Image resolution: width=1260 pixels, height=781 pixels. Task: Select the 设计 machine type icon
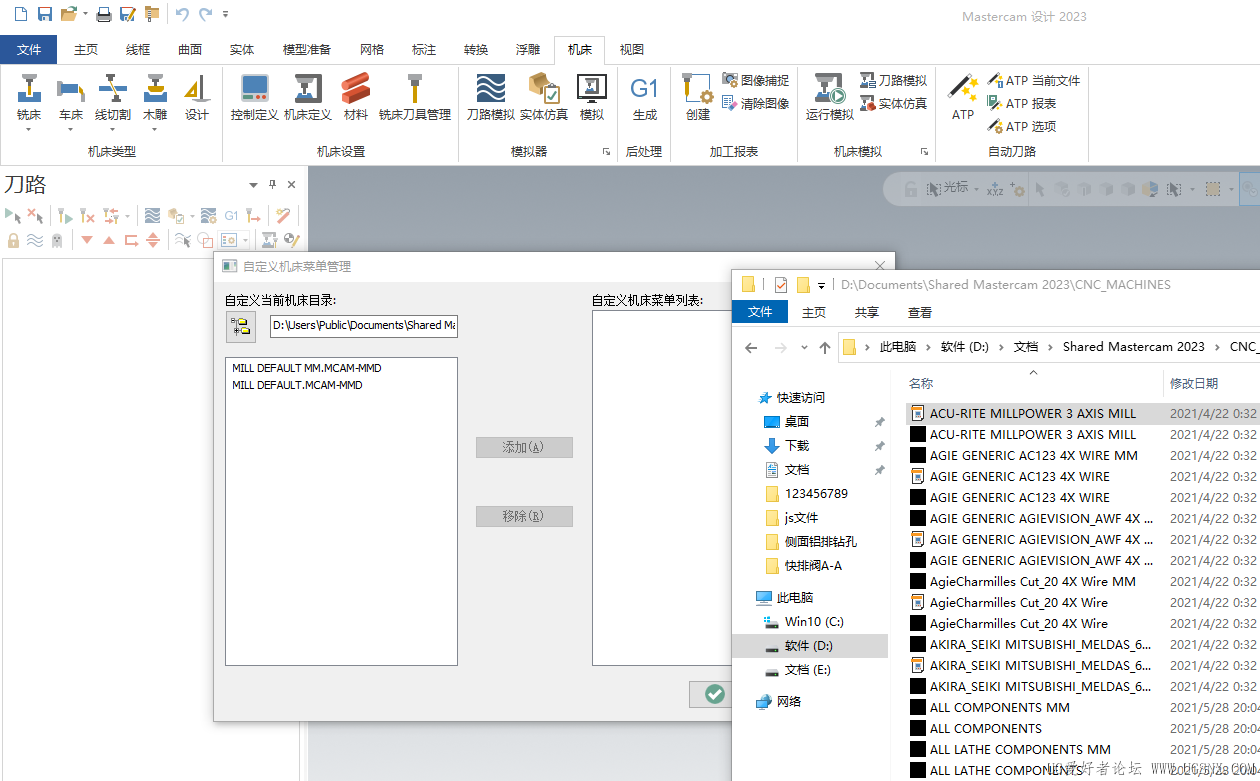(x=197, y=97)
